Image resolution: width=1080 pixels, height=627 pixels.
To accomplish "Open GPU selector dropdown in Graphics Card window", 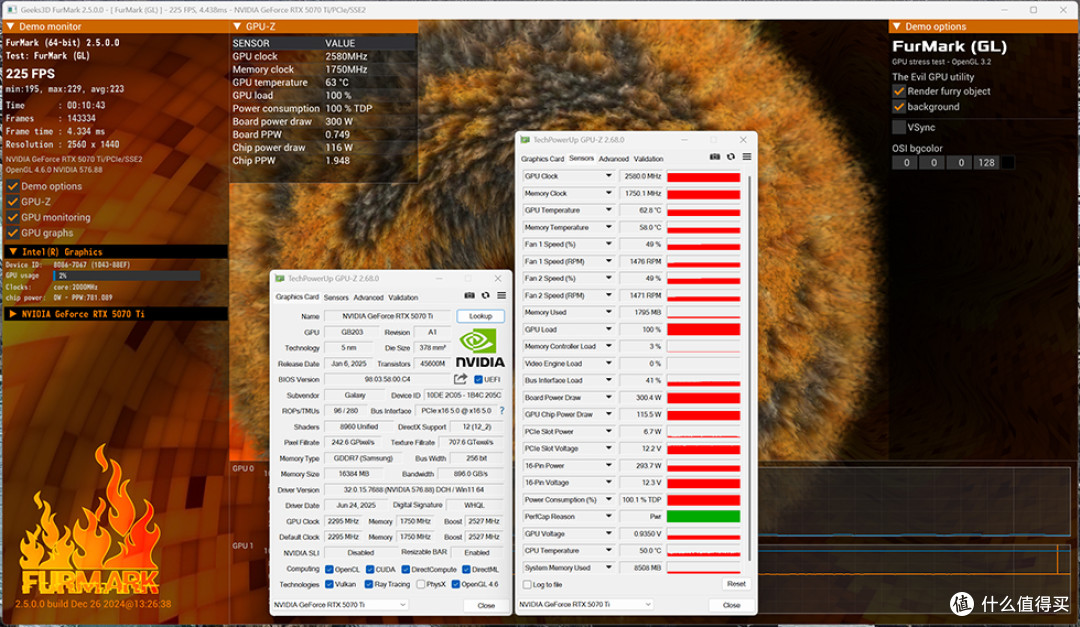I will 340,604.
